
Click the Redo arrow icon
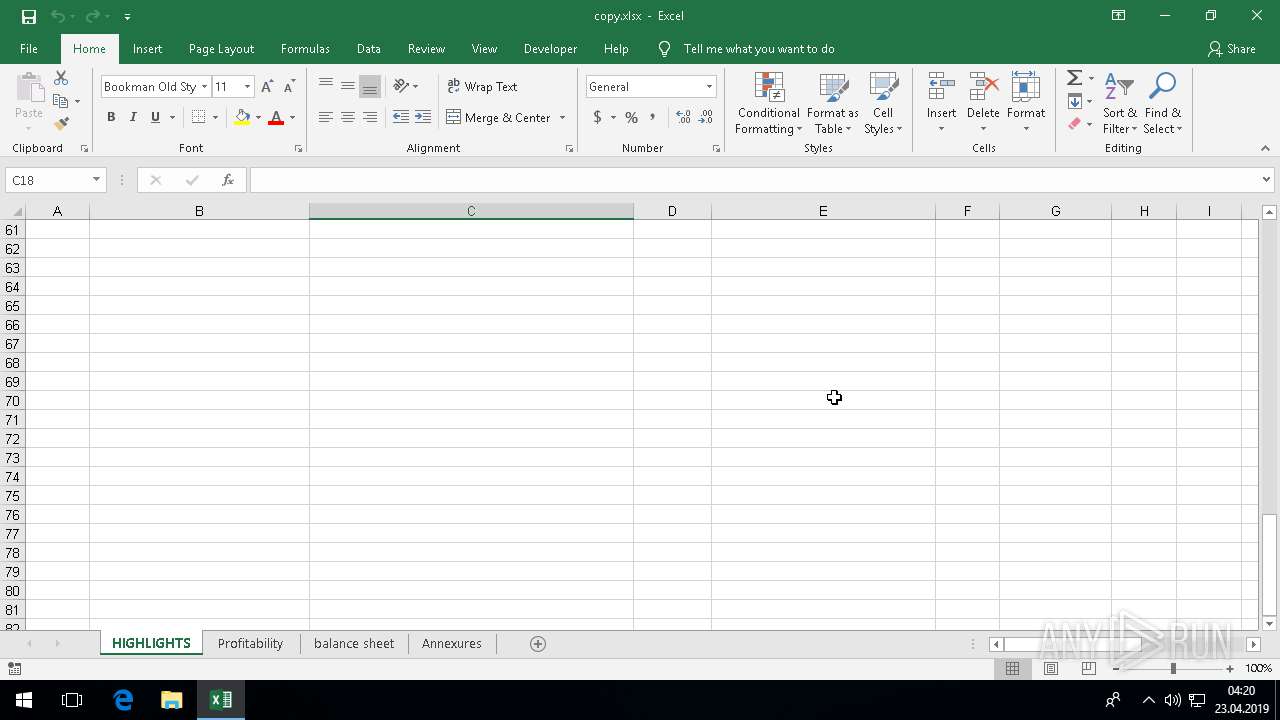(92, 16)
